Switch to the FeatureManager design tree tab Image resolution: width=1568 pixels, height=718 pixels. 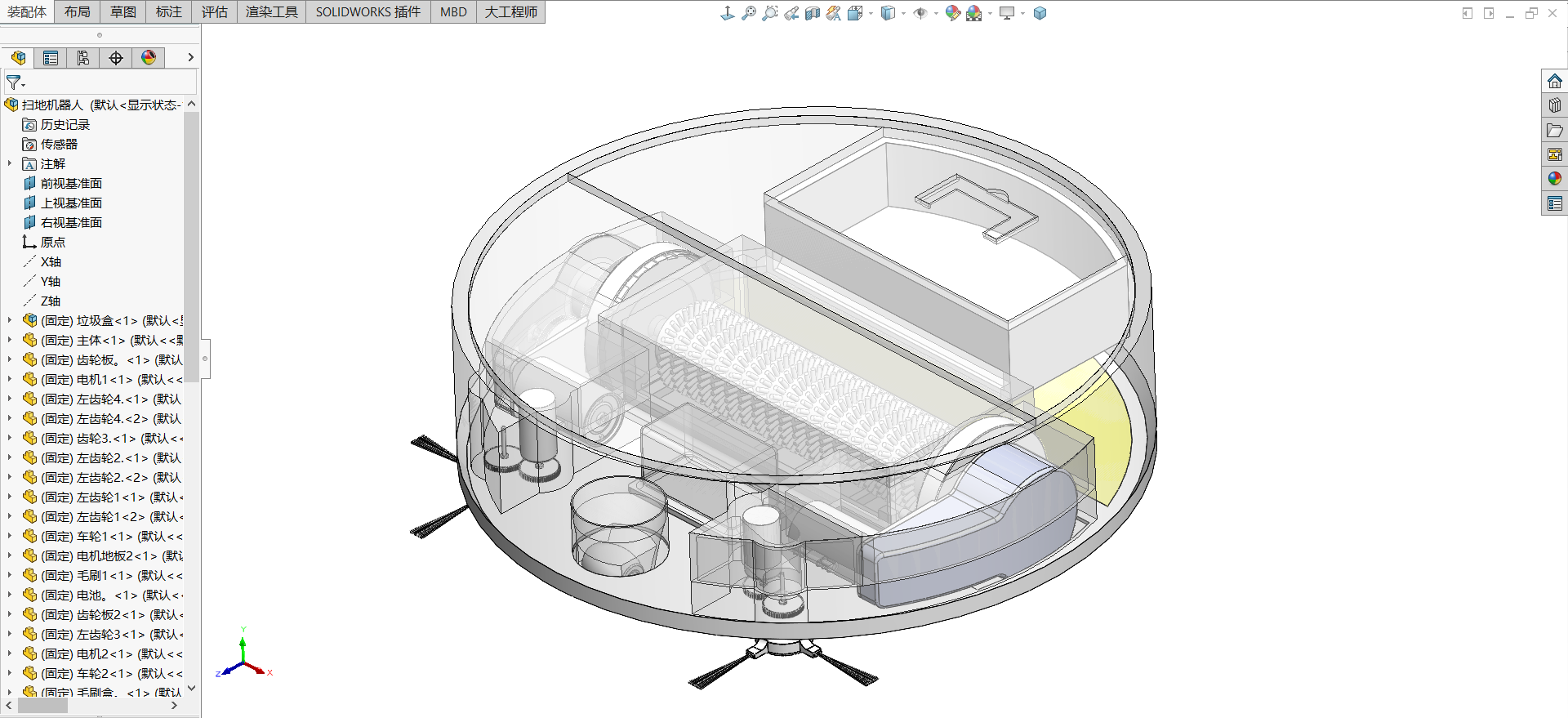tap(18, 57)
